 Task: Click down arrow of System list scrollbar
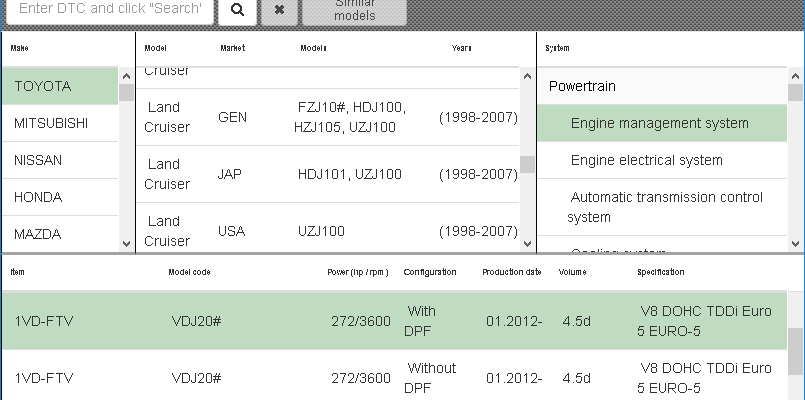tap(795, 244)
